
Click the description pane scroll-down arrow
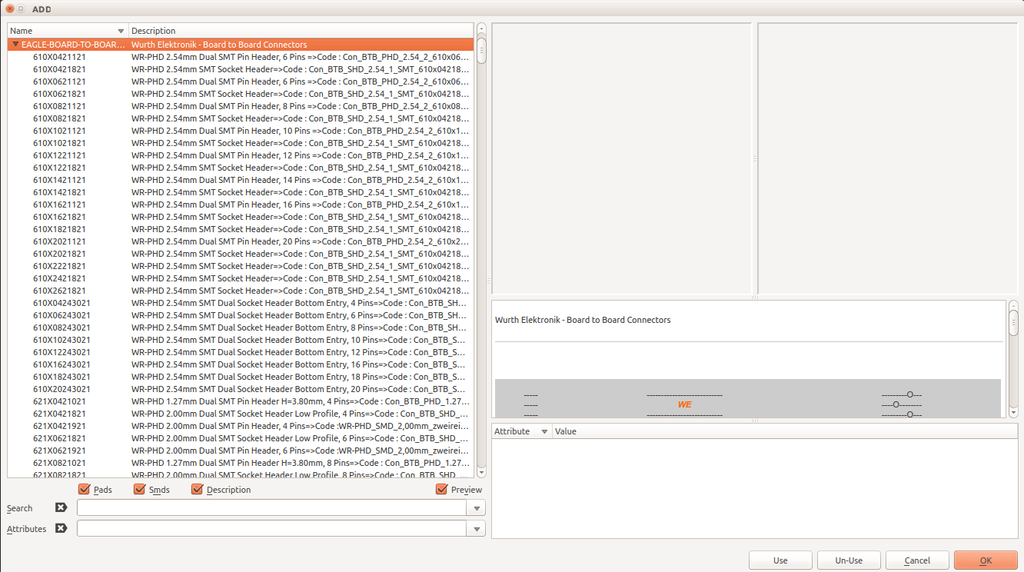tap(1013, 413)
